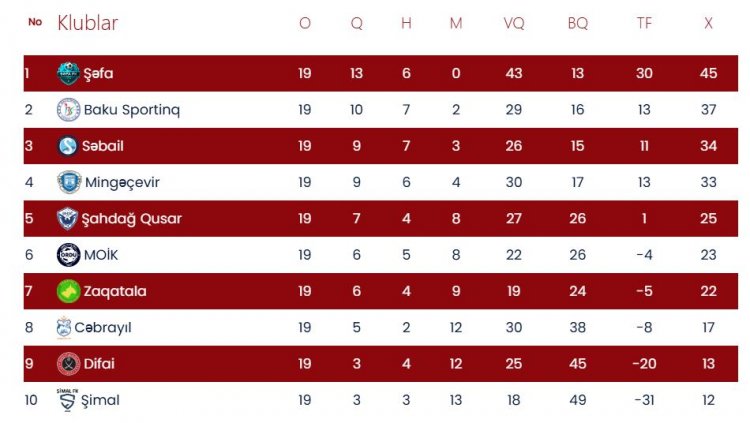Sort table by the X points column header
Image resolution: width=750 pixels, height=423 pixels.
click(x=709, y=23)
